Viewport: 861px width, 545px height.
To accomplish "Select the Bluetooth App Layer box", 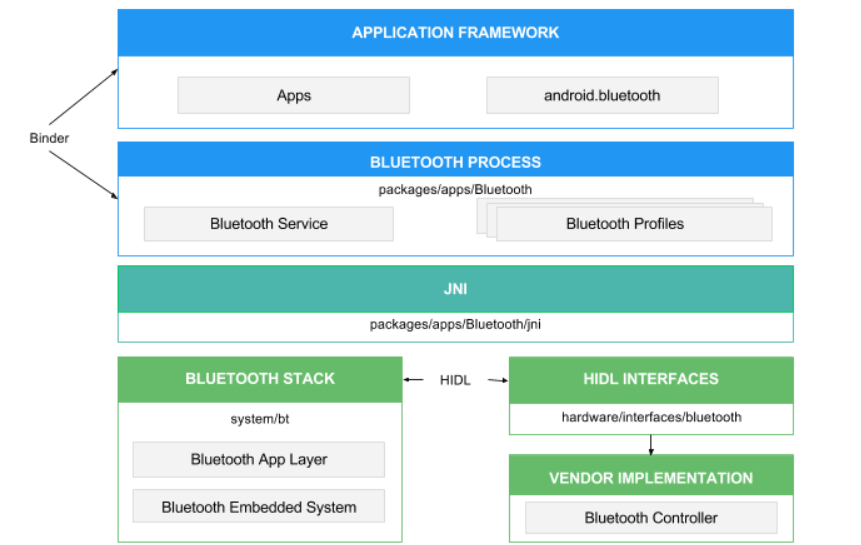I will pyautogui.click(x=259, y=459).
